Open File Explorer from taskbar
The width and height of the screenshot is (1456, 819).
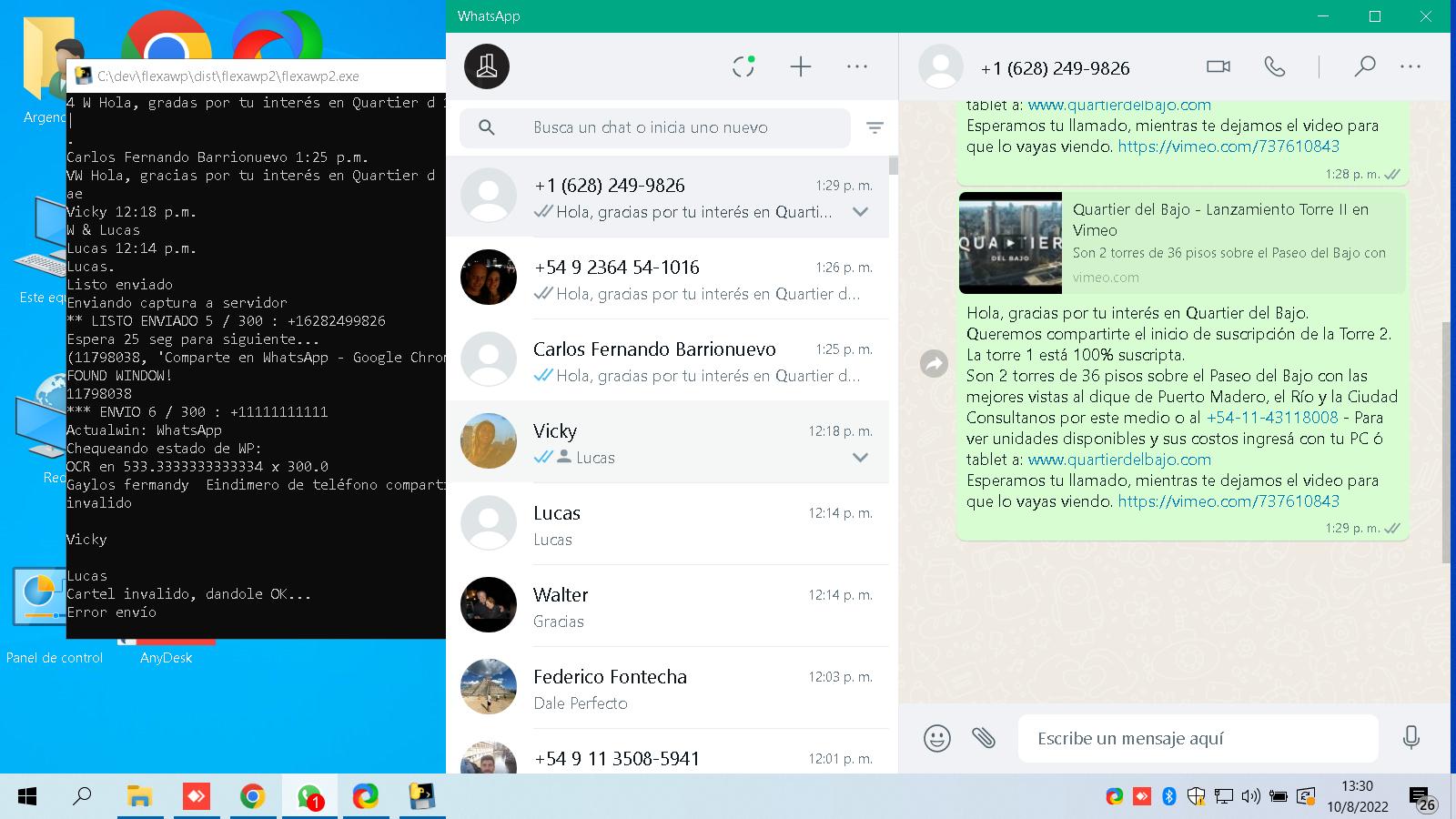[x=138, y=797]
